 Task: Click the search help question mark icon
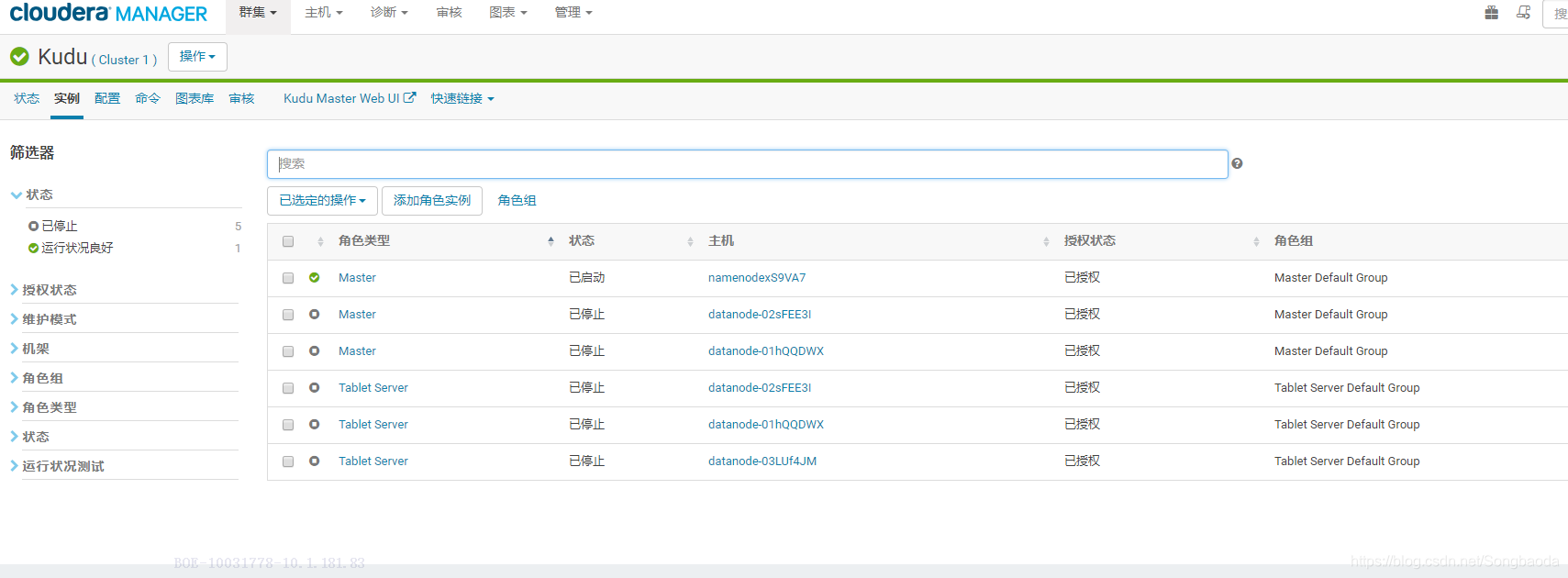click(x=1237, y=163)
